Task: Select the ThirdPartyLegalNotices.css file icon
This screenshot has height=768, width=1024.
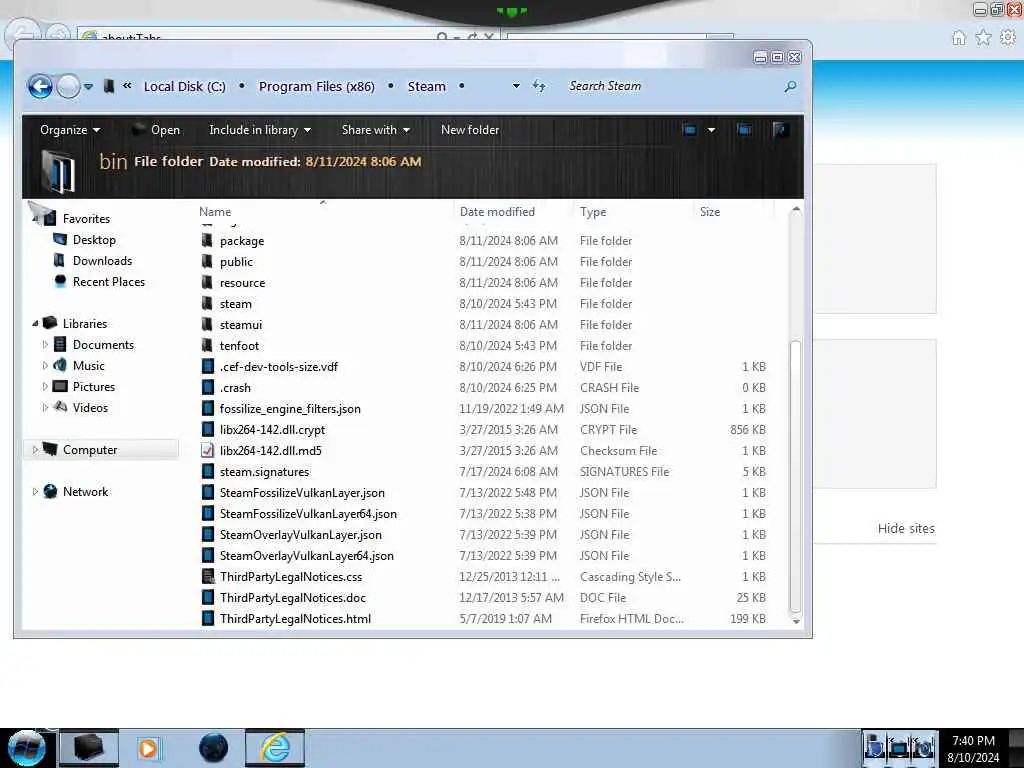Action: 208,576
